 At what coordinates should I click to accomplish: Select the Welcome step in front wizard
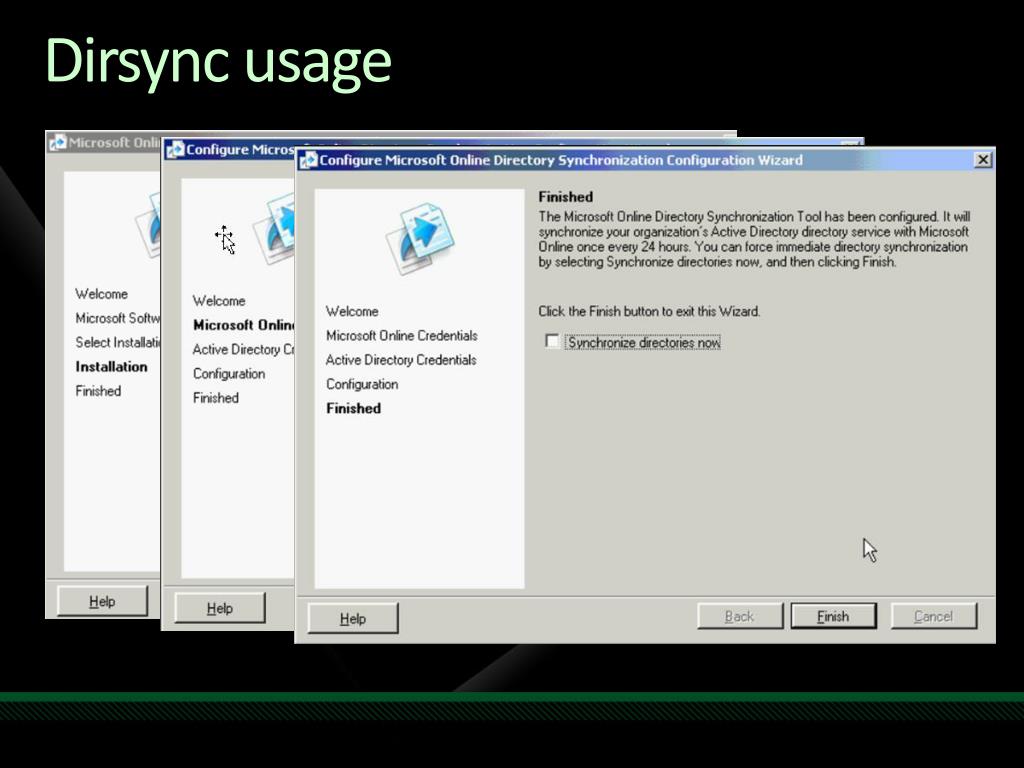point(352,312)
